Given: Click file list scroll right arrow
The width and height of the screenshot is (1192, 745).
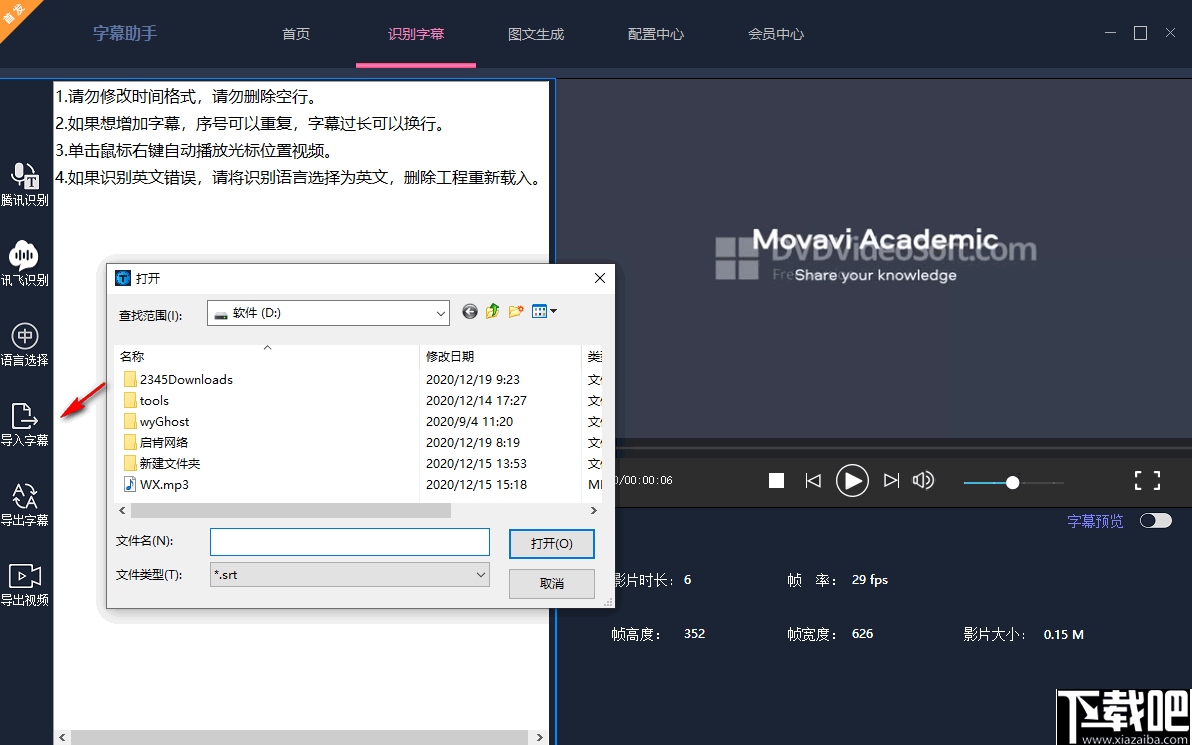Looking at the screenshot, I should click(594, 510).
